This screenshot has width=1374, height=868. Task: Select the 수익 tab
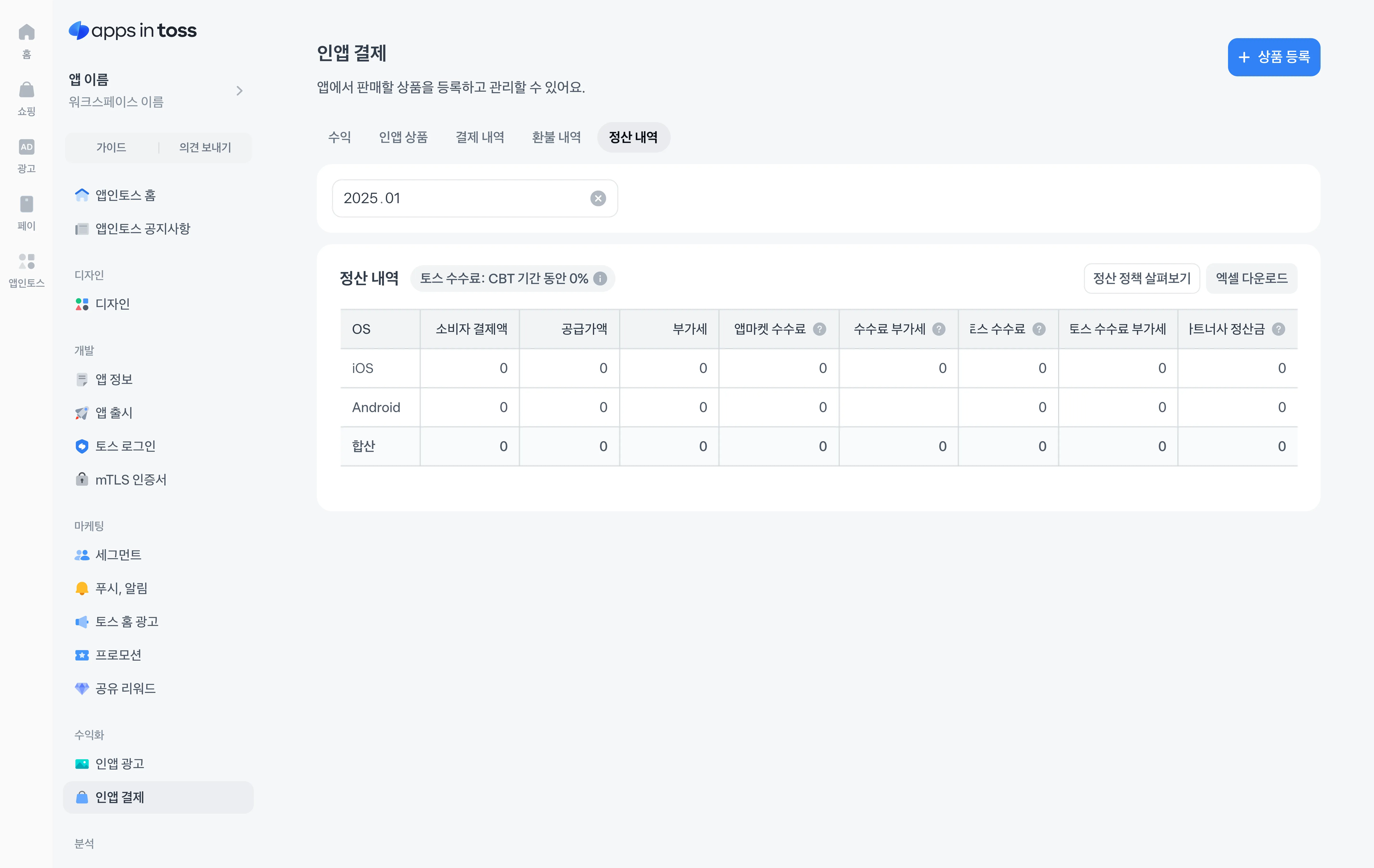[339, 137]
